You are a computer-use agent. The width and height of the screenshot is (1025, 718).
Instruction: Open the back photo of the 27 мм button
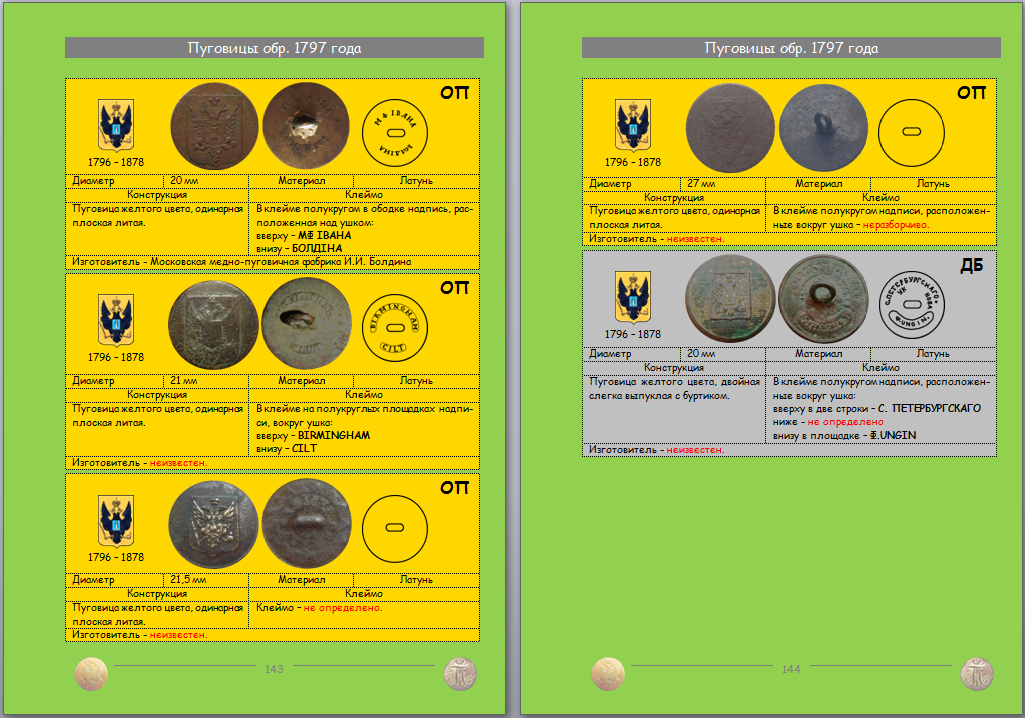(x=822, y=128)
